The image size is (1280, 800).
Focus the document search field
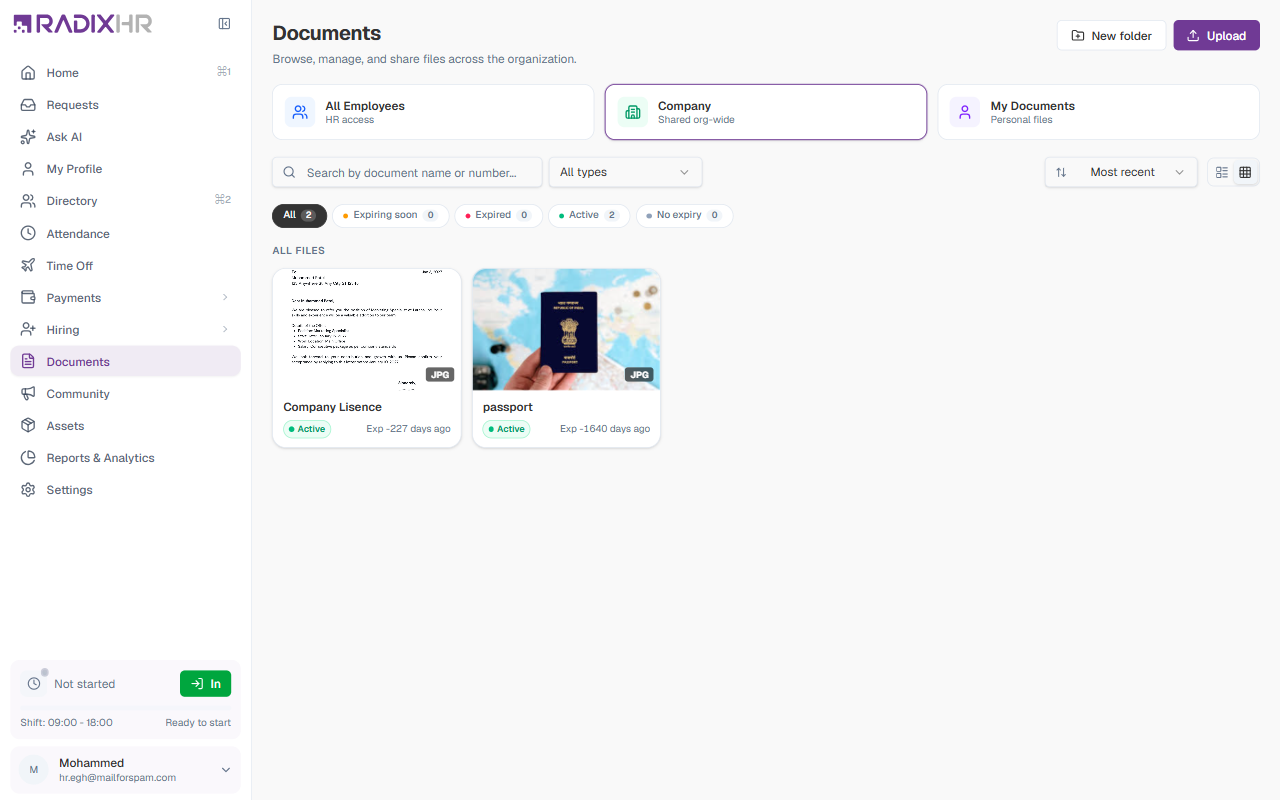click(407, 172)
